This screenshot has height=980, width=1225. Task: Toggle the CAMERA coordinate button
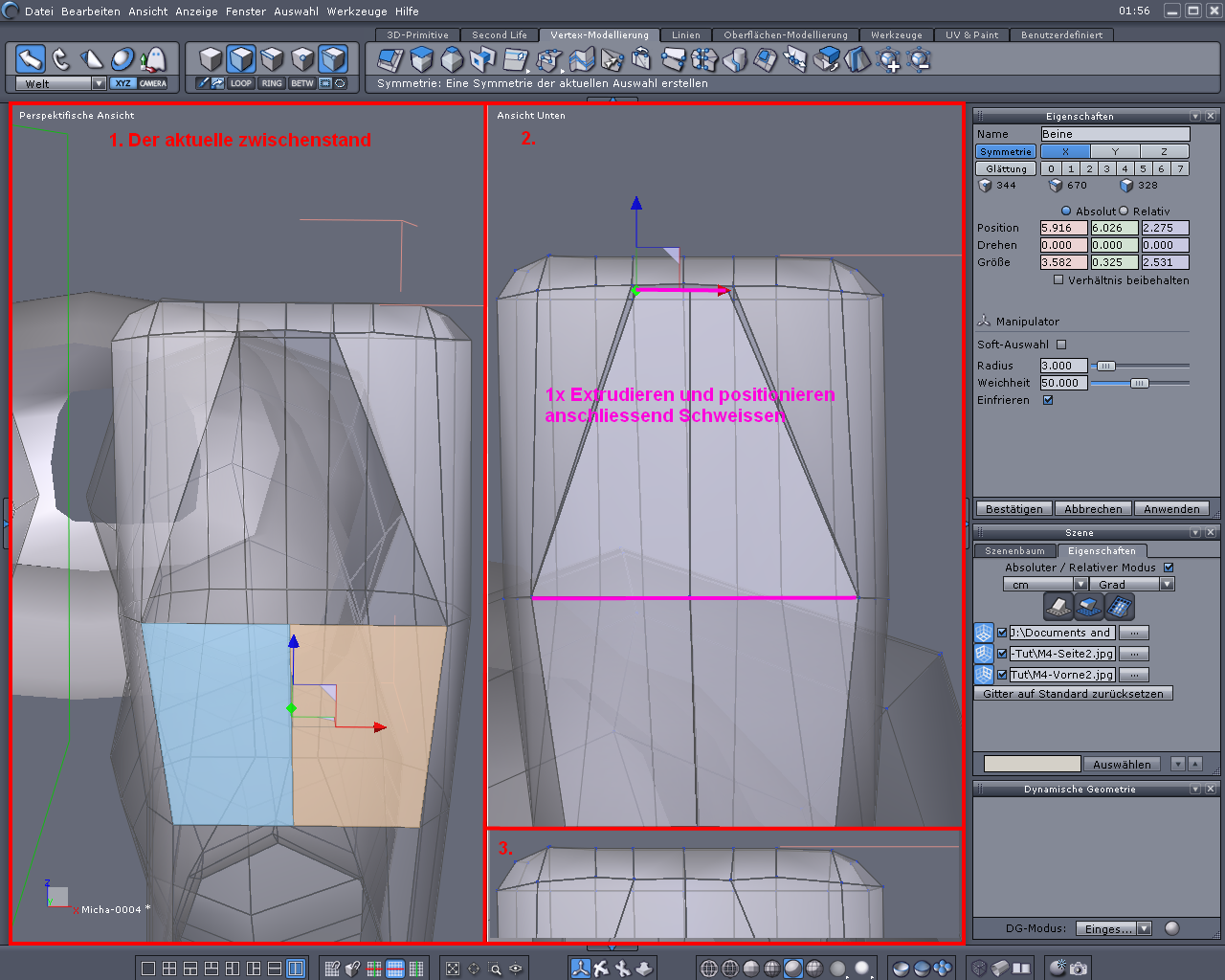point(153,83)
